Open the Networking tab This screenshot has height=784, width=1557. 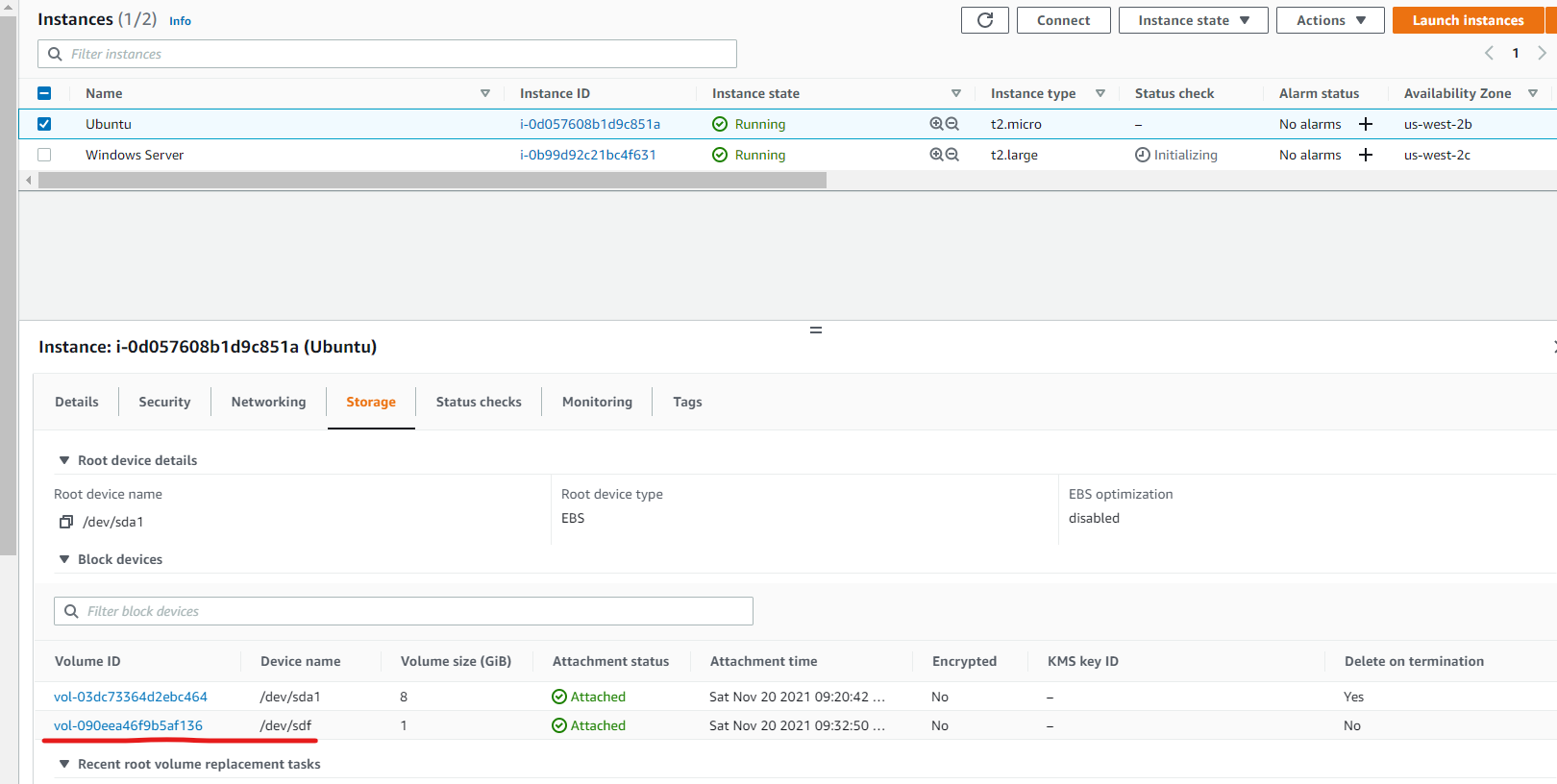268,402
